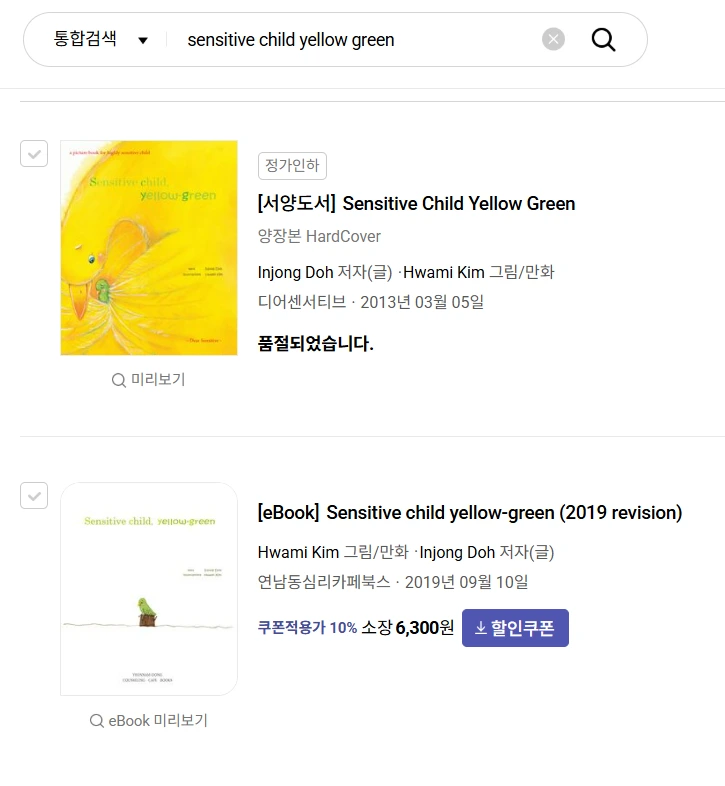Click download icon on 할인쿠폰 button

pos(480,628)
